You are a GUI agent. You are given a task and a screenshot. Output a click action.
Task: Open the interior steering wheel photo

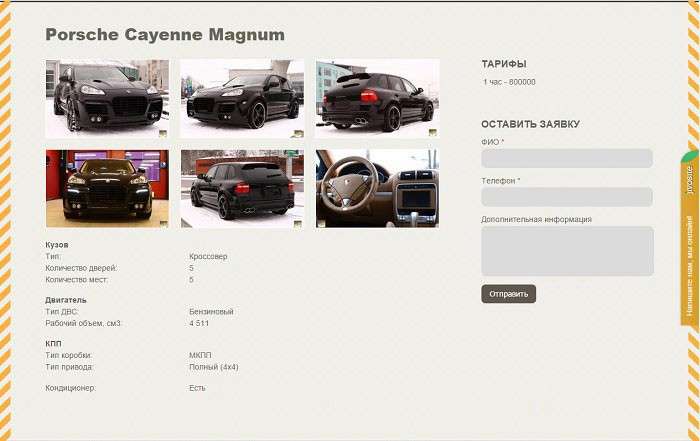[x=377, y=188]
